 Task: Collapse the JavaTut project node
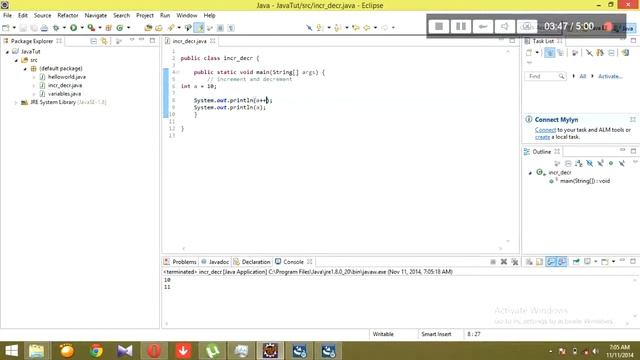tap(7, 52)
